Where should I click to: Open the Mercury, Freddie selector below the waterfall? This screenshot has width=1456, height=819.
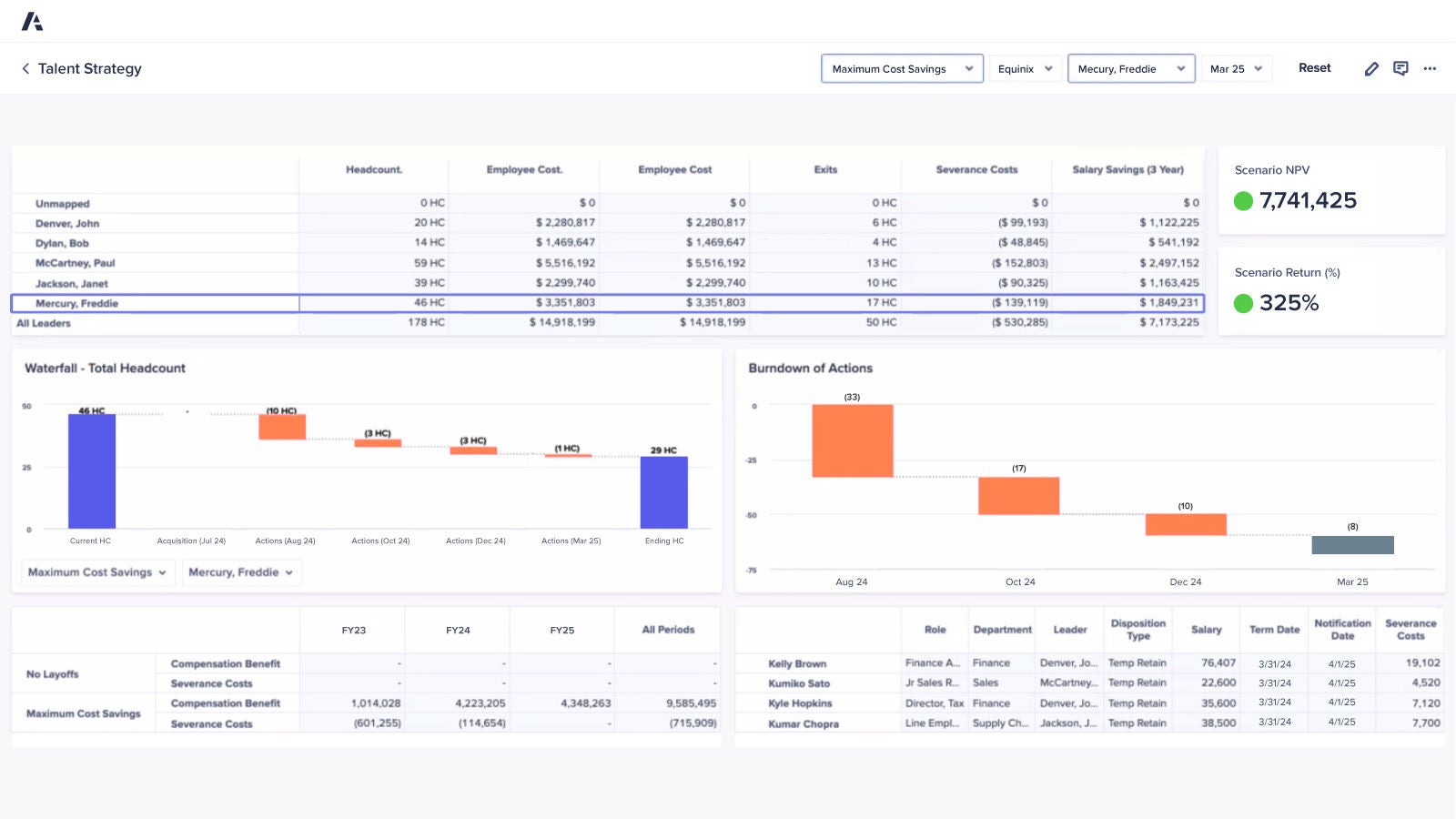coord(241,572)
